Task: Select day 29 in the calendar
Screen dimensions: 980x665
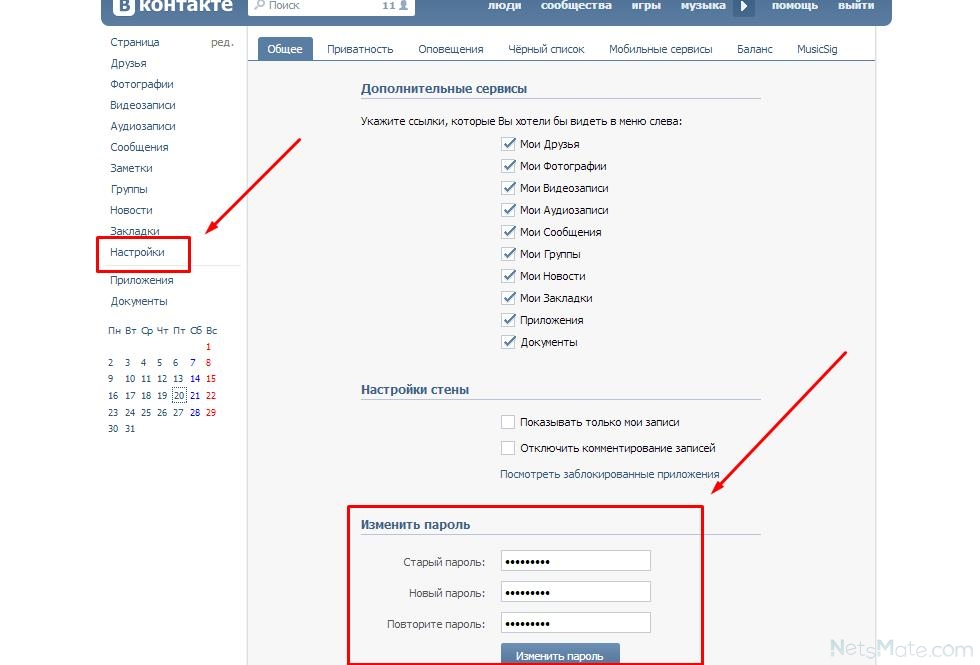Action: click(211, 412)
